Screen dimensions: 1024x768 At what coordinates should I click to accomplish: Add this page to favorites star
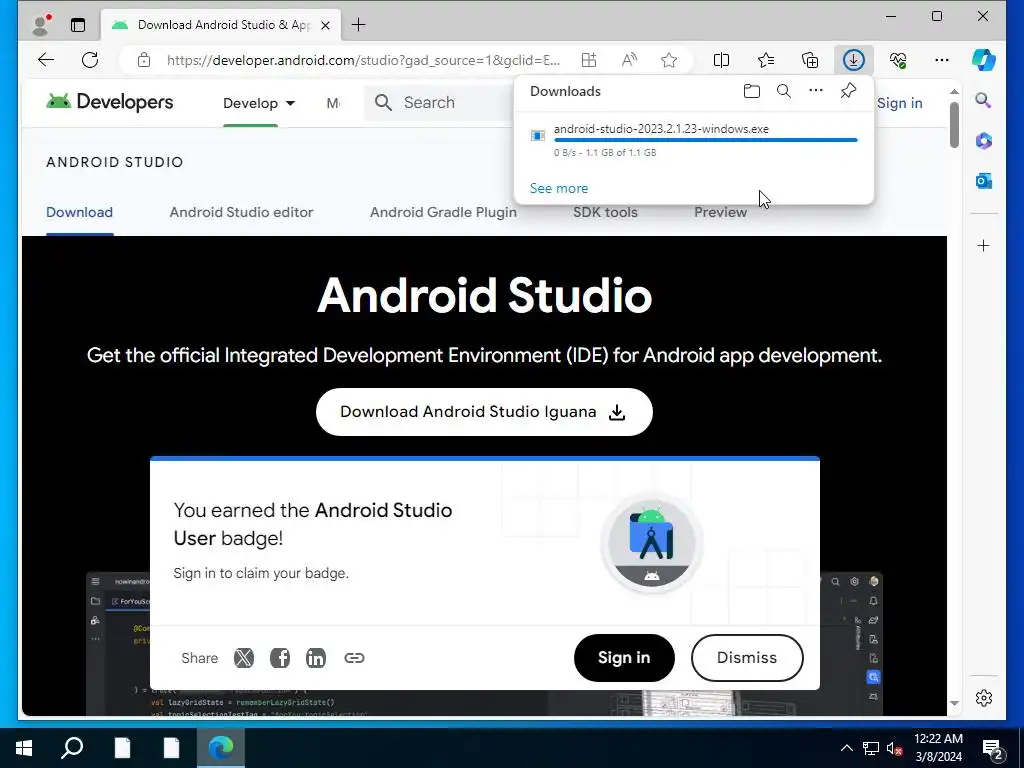(x=669, y=60)
